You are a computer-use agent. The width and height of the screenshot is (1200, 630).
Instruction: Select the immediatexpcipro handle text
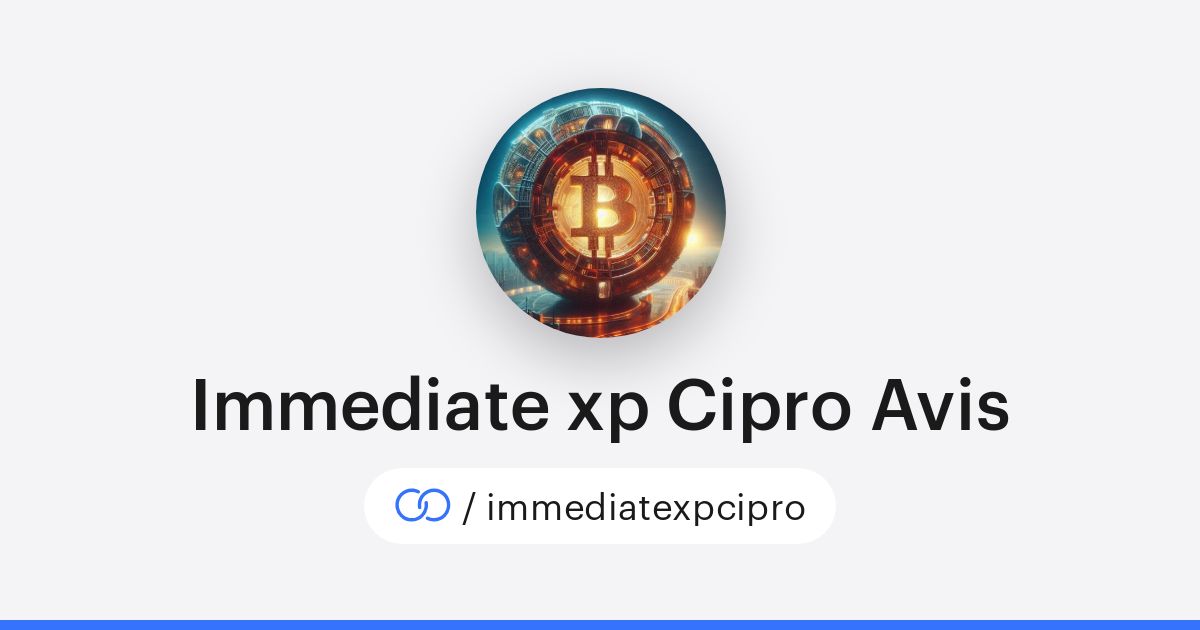point(646,507)
